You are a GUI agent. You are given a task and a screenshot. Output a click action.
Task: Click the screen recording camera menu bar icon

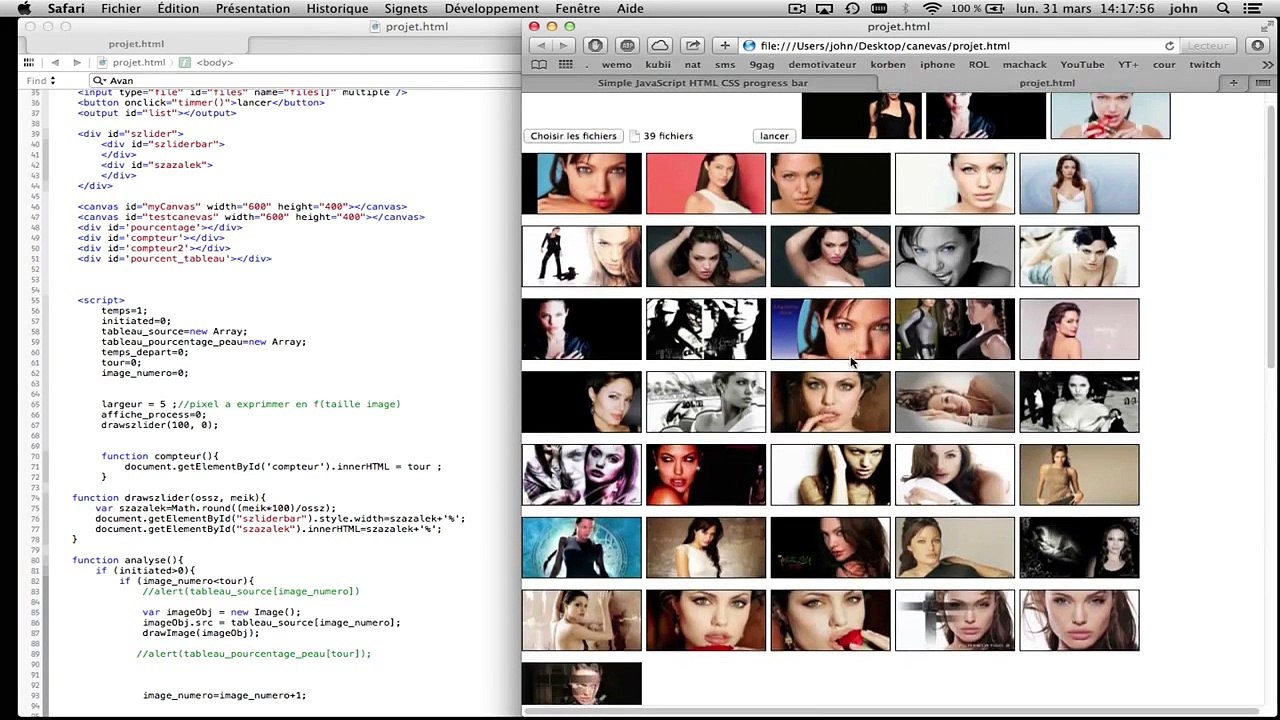pos(797,8)
